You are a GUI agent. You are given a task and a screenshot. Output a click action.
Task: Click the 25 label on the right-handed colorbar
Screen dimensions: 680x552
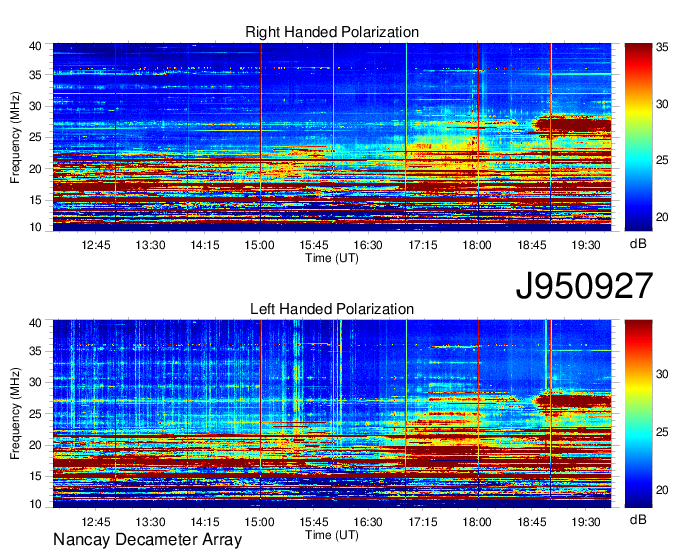662,160
